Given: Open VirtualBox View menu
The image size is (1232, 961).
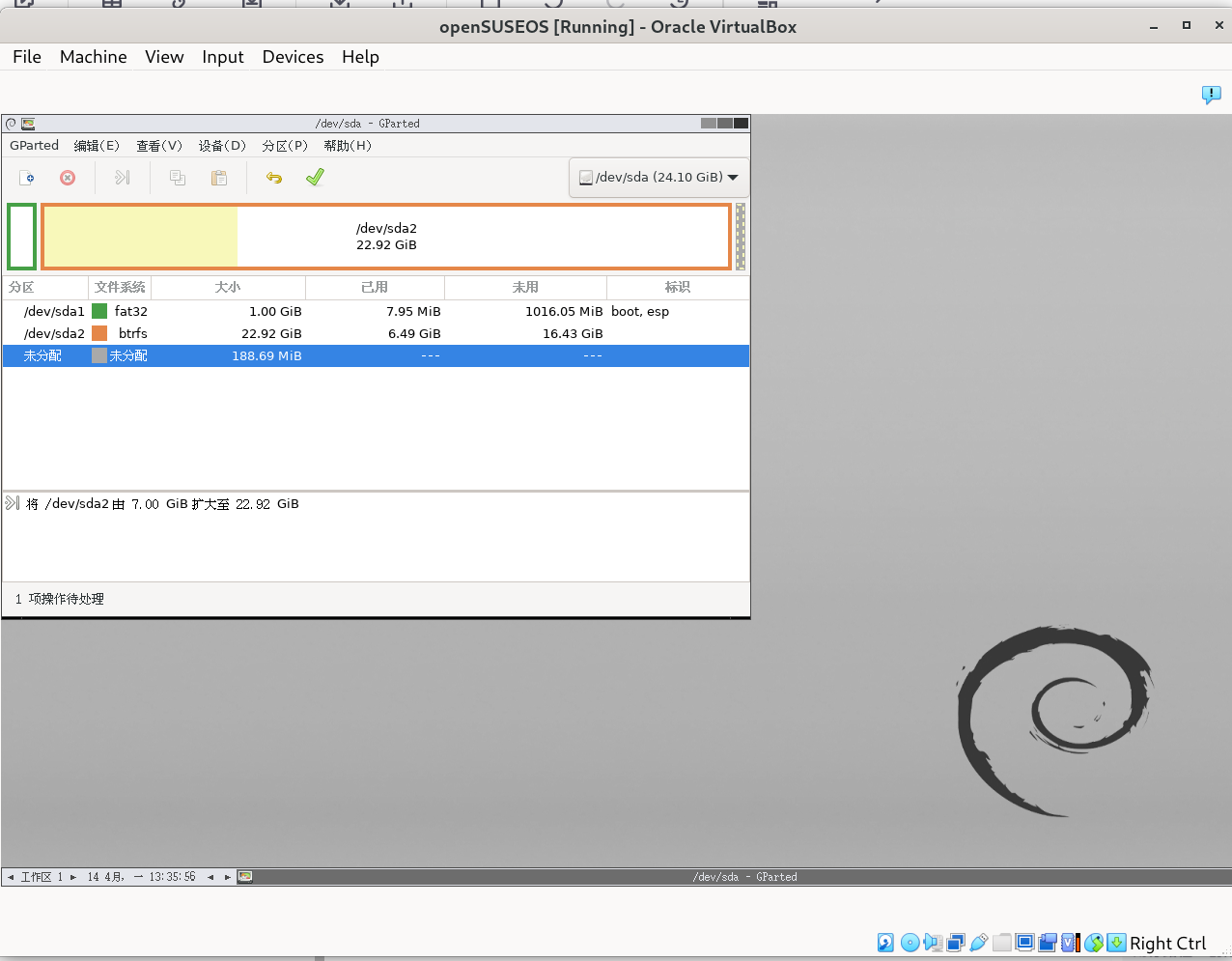Looking at the screenshot, I should click(x=164, y=57).
